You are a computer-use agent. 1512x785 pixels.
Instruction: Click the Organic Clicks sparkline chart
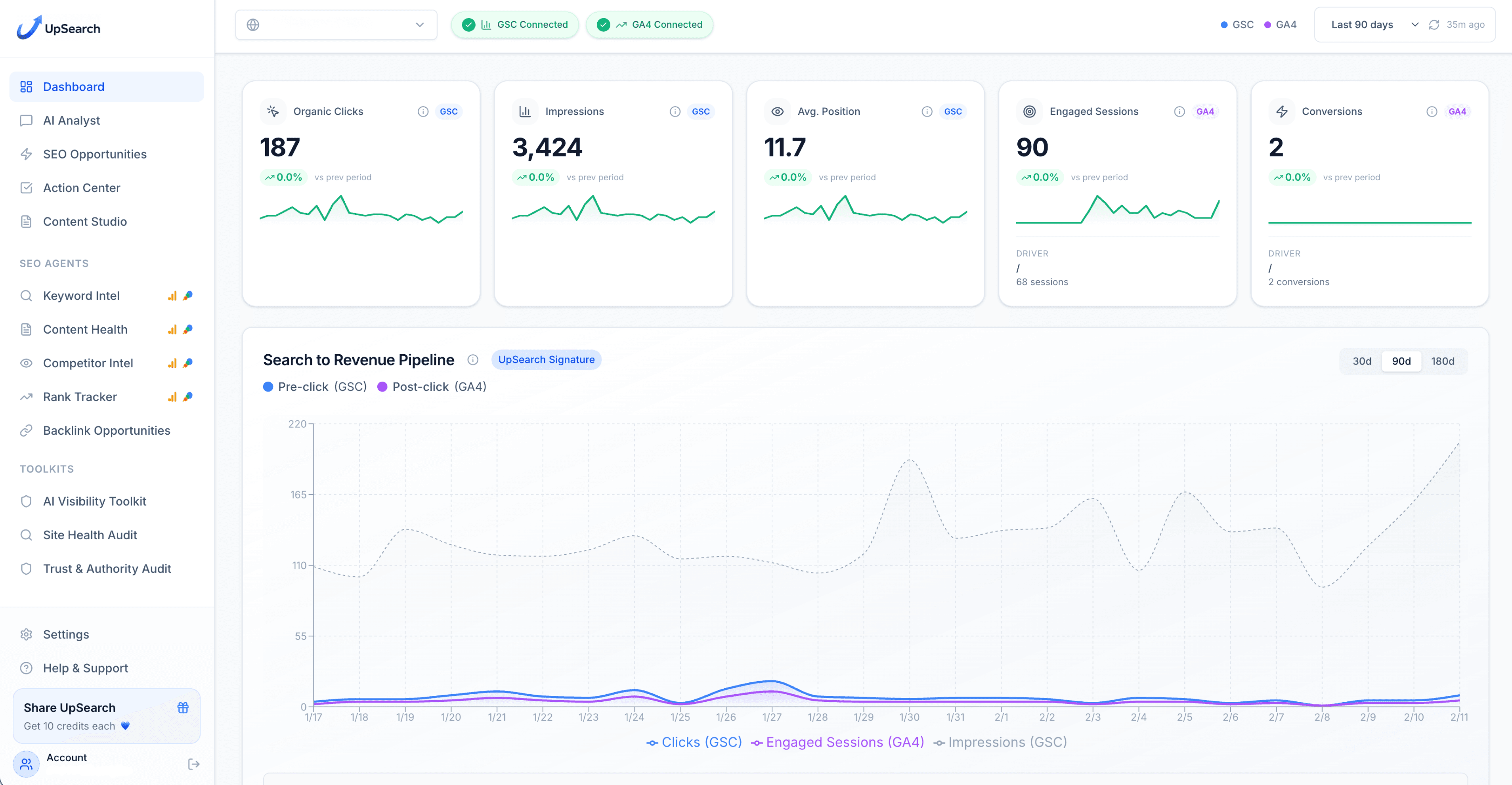pos(361,210)
